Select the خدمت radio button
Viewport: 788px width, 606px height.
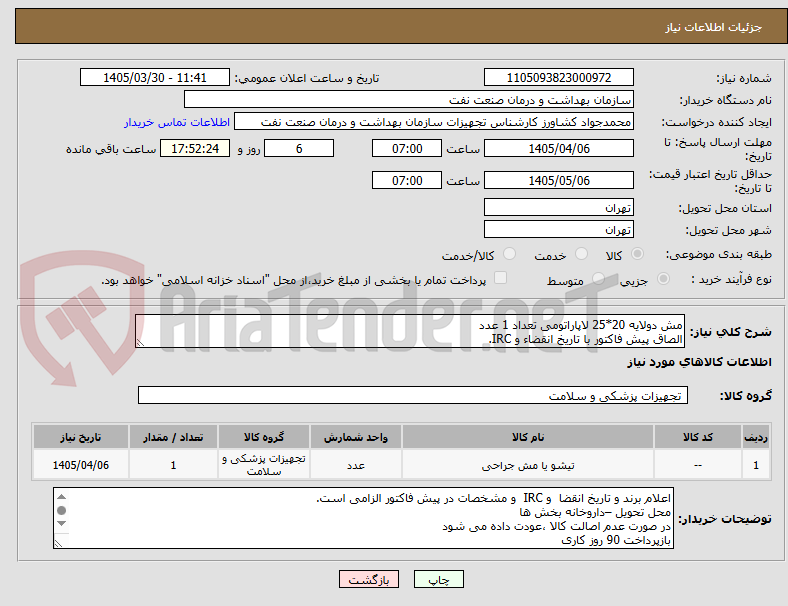[x=581, y=254]
